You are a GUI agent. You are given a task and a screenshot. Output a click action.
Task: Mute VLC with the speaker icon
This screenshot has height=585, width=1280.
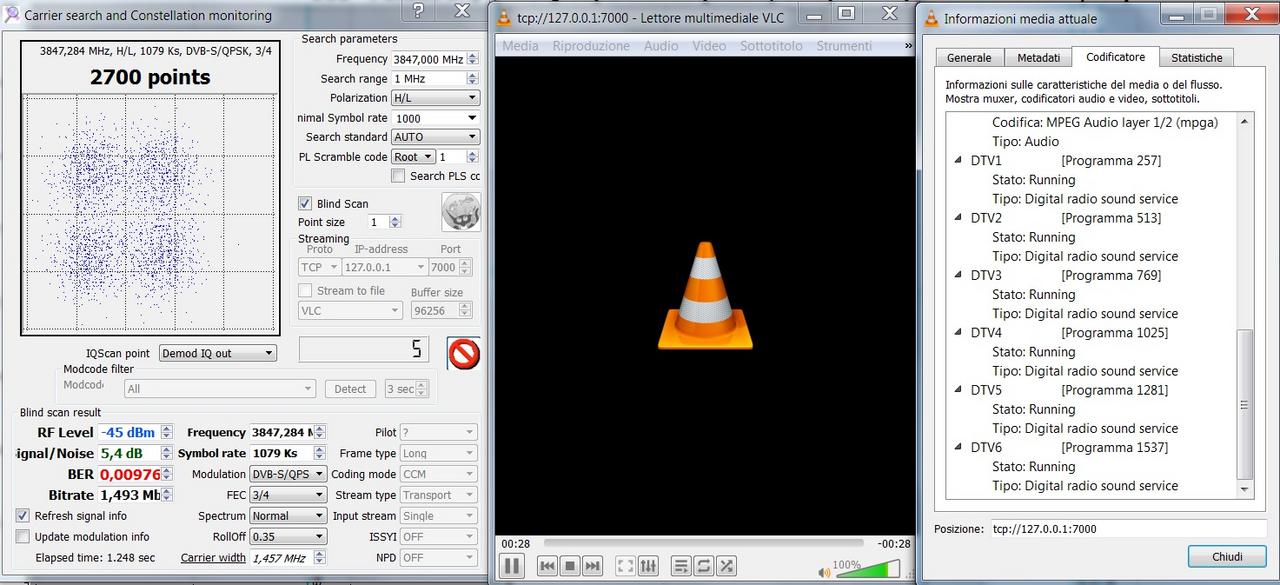pos(824,572)
